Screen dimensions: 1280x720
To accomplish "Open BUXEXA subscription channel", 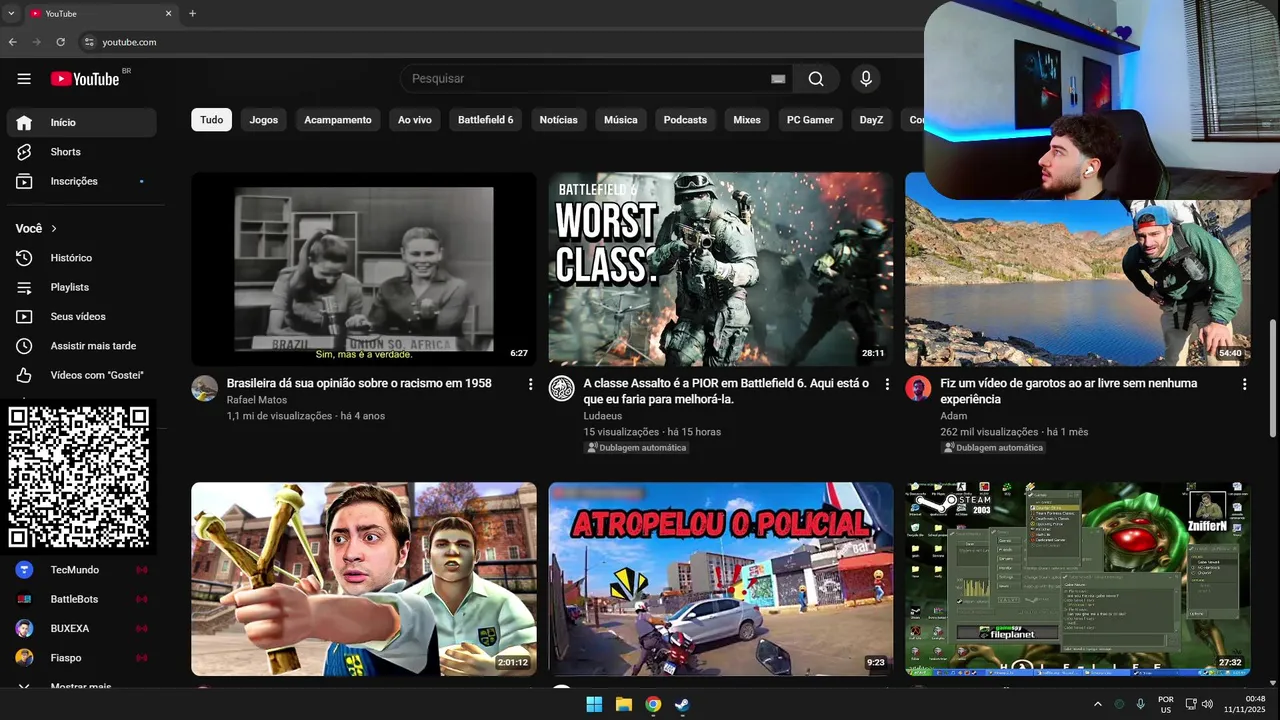I will 81,629.
